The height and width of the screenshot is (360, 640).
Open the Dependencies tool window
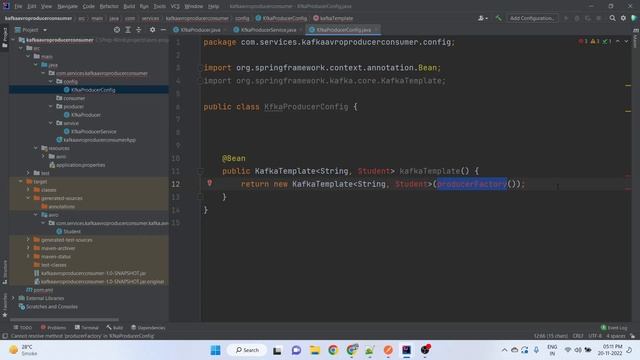tap(148, 327)
